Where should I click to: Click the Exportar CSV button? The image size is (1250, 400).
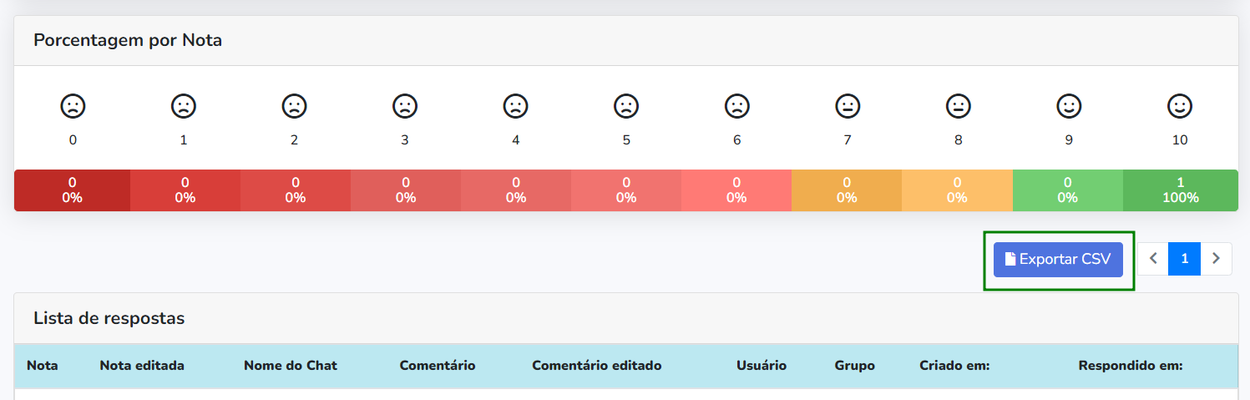coord(1058,259)
